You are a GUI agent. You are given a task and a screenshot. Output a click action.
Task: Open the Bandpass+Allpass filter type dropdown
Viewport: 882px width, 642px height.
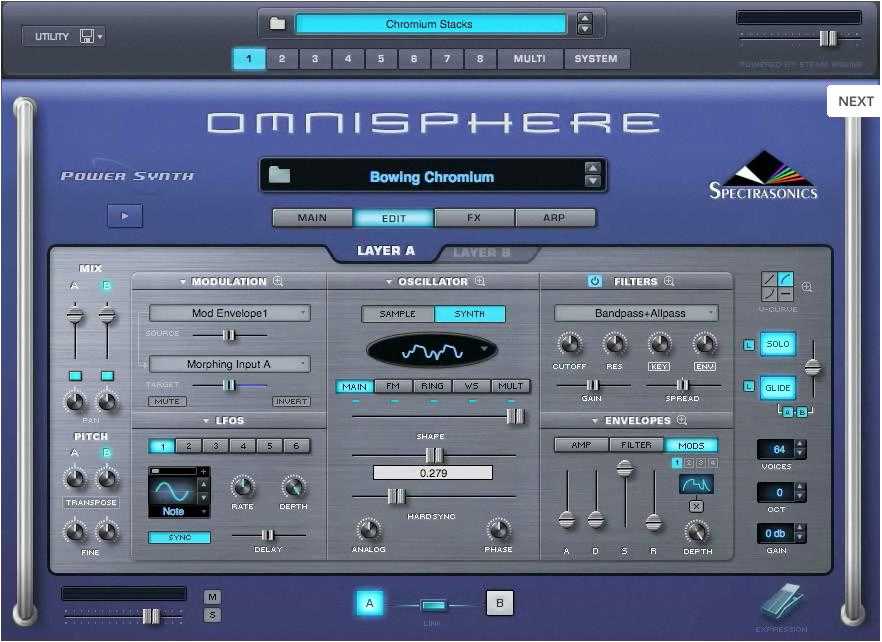636,313
